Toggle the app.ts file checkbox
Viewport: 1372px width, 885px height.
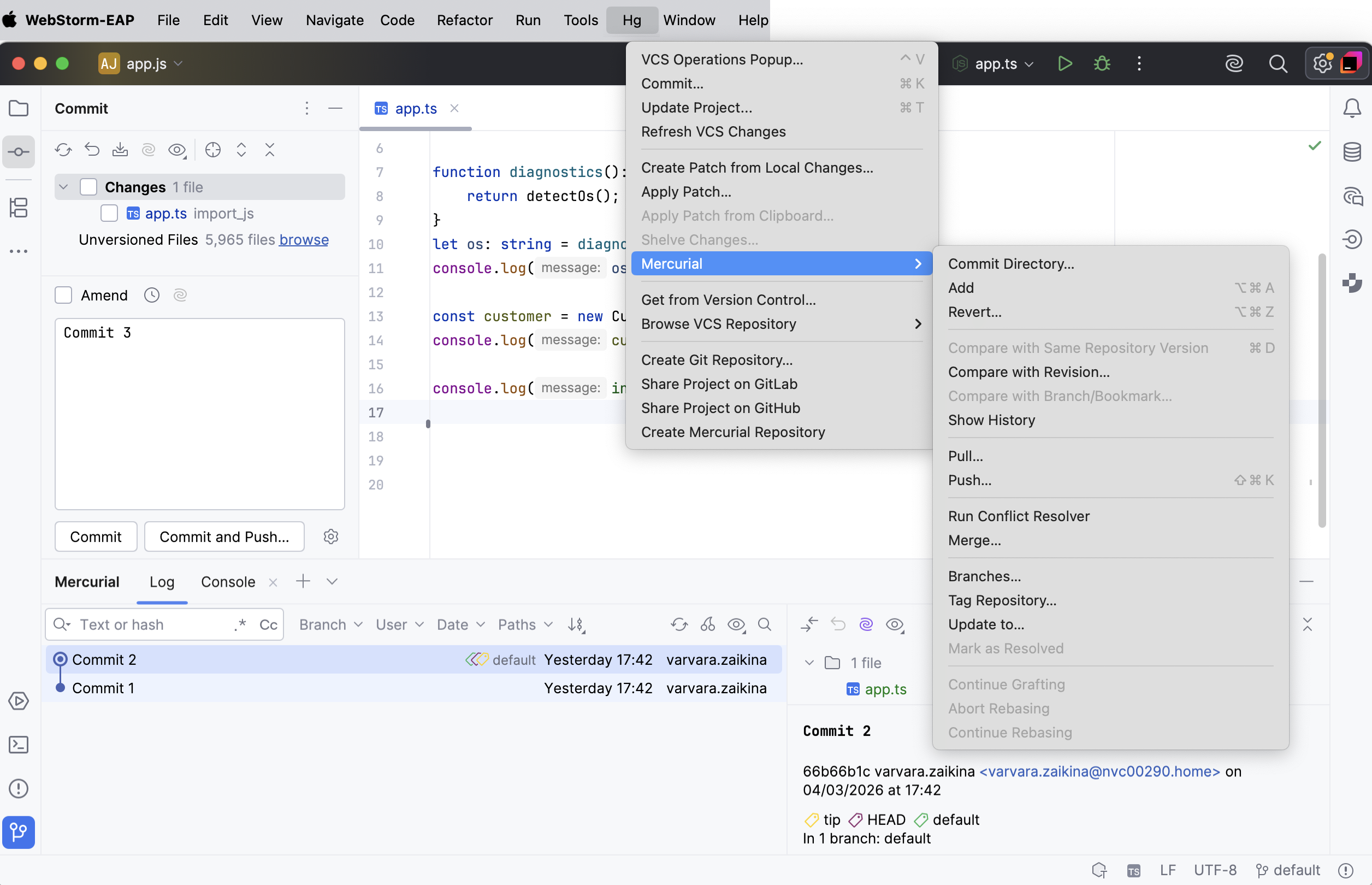pyautogui.click(x=109, y=213)
